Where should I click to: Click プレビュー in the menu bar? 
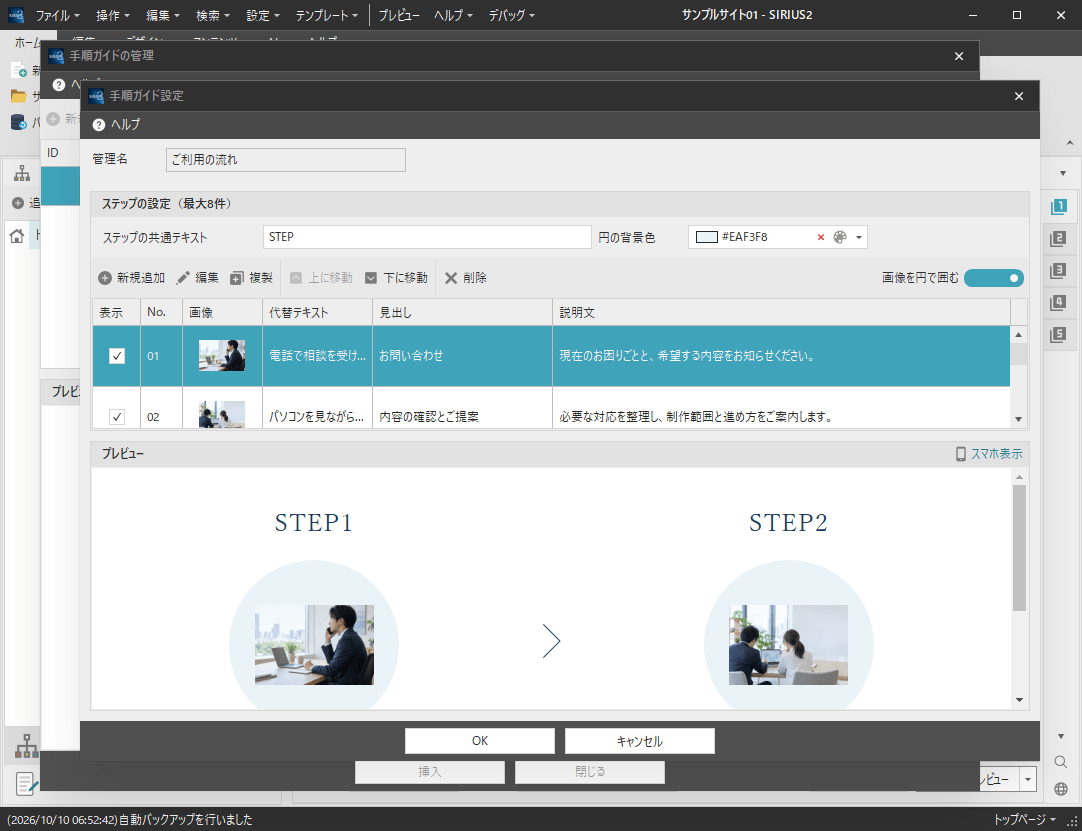tap(399, 15)
